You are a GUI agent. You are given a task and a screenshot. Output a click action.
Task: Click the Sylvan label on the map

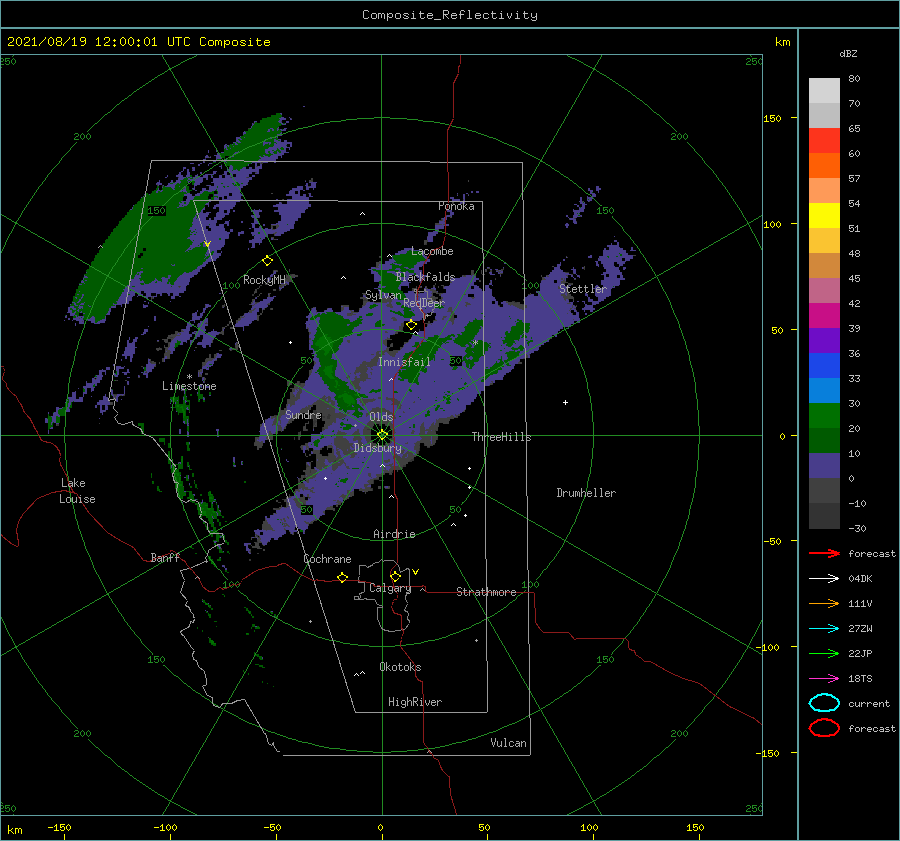click(383, 295)
